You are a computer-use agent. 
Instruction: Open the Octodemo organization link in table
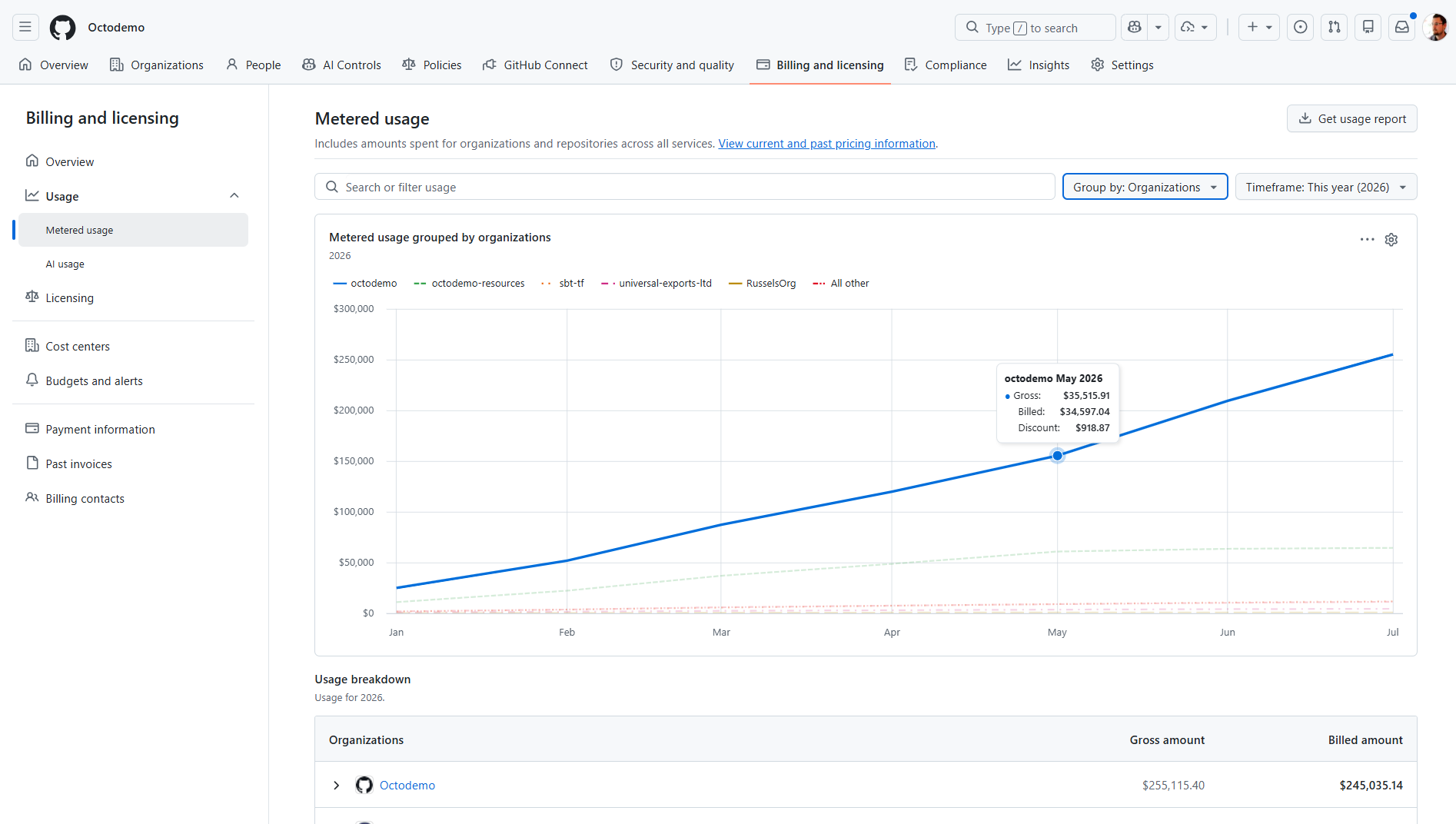(x=407, y=785)
